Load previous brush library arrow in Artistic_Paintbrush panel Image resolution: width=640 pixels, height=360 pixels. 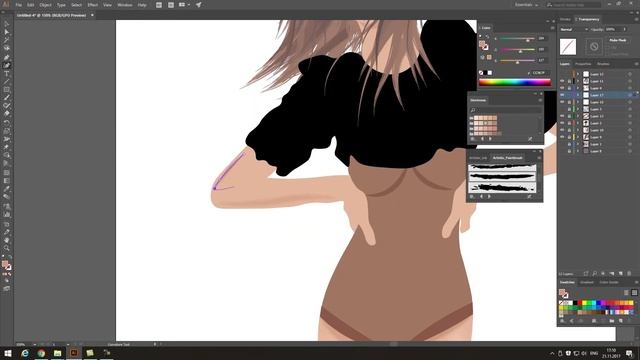pyautogui.click(x=482, y=196)
